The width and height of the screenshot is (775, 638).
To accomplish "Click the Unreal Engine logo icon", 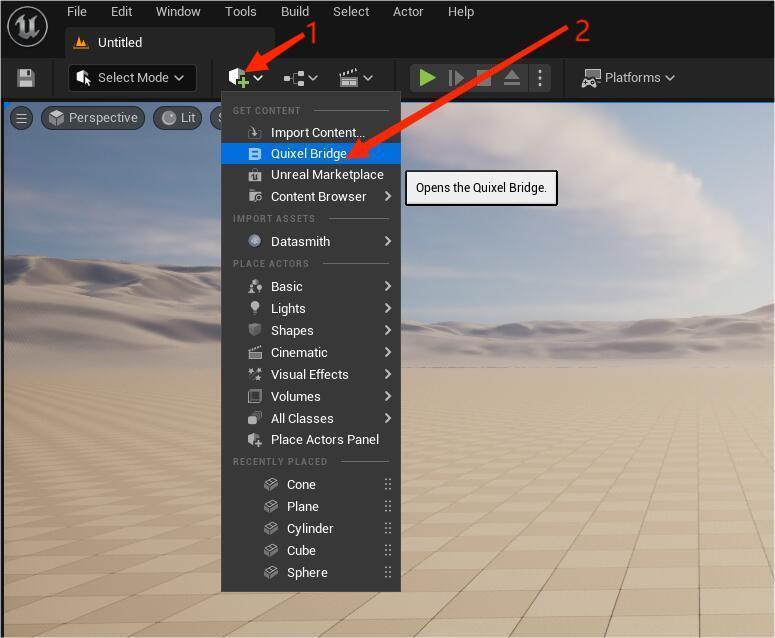I will coord(27,26).
